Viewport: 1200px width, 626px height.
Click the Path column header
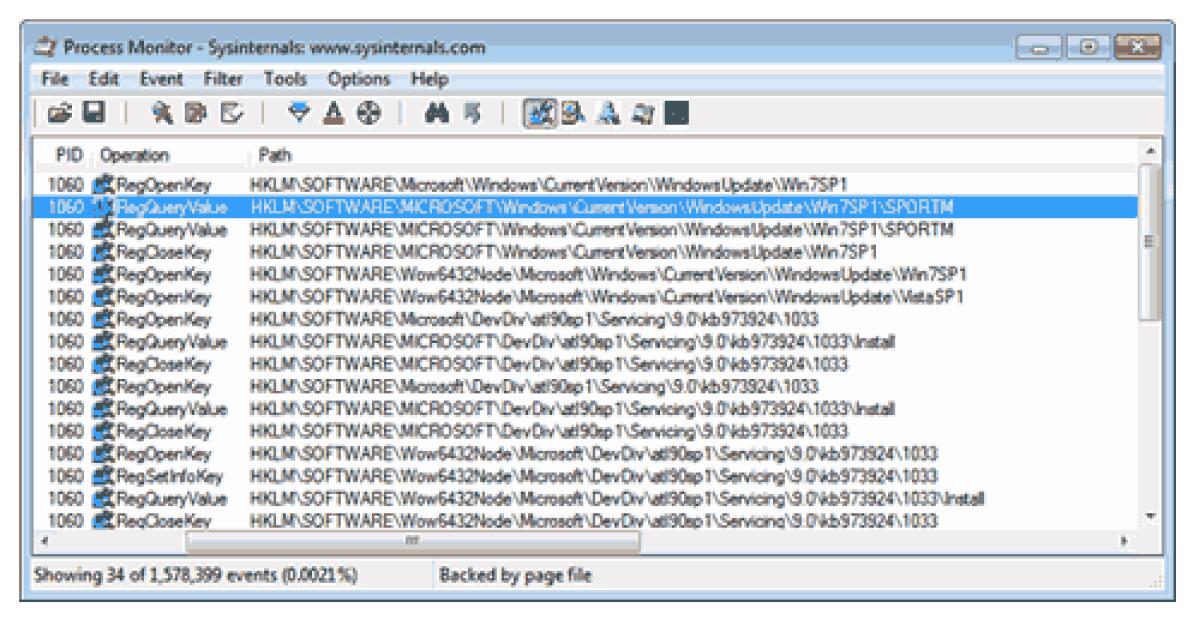274,155
